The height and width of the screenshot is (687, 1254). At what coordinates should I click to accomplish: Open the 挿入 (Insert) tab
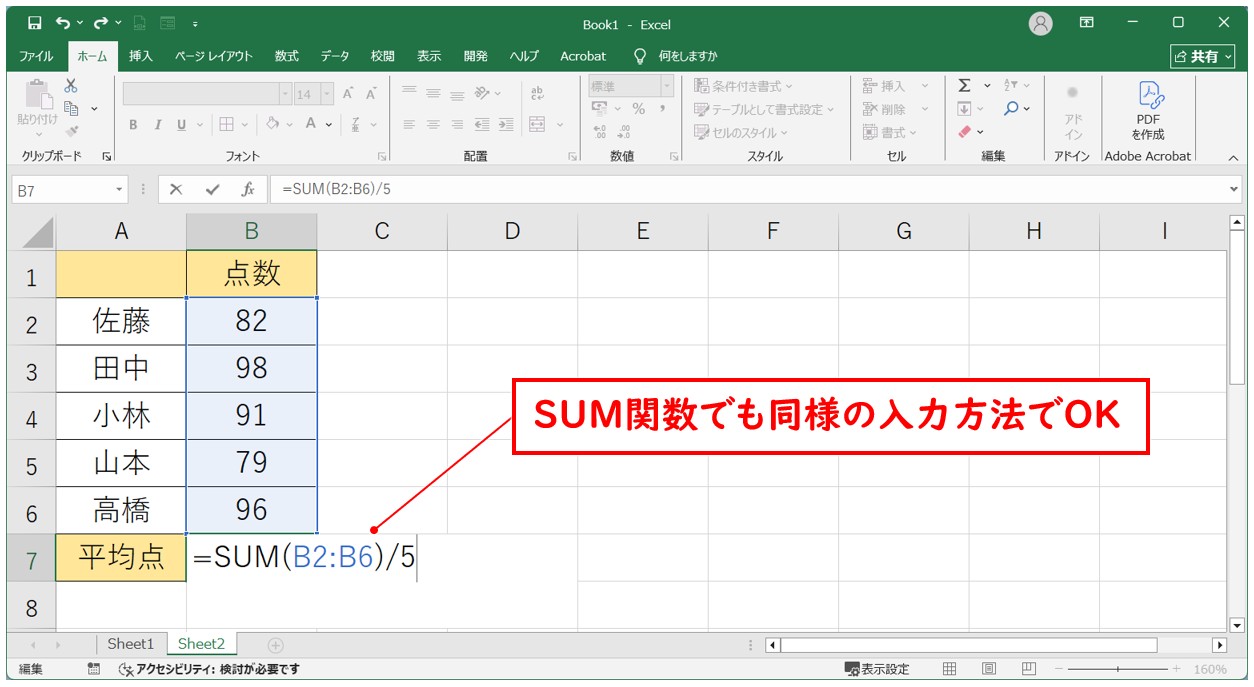point(141,56)
